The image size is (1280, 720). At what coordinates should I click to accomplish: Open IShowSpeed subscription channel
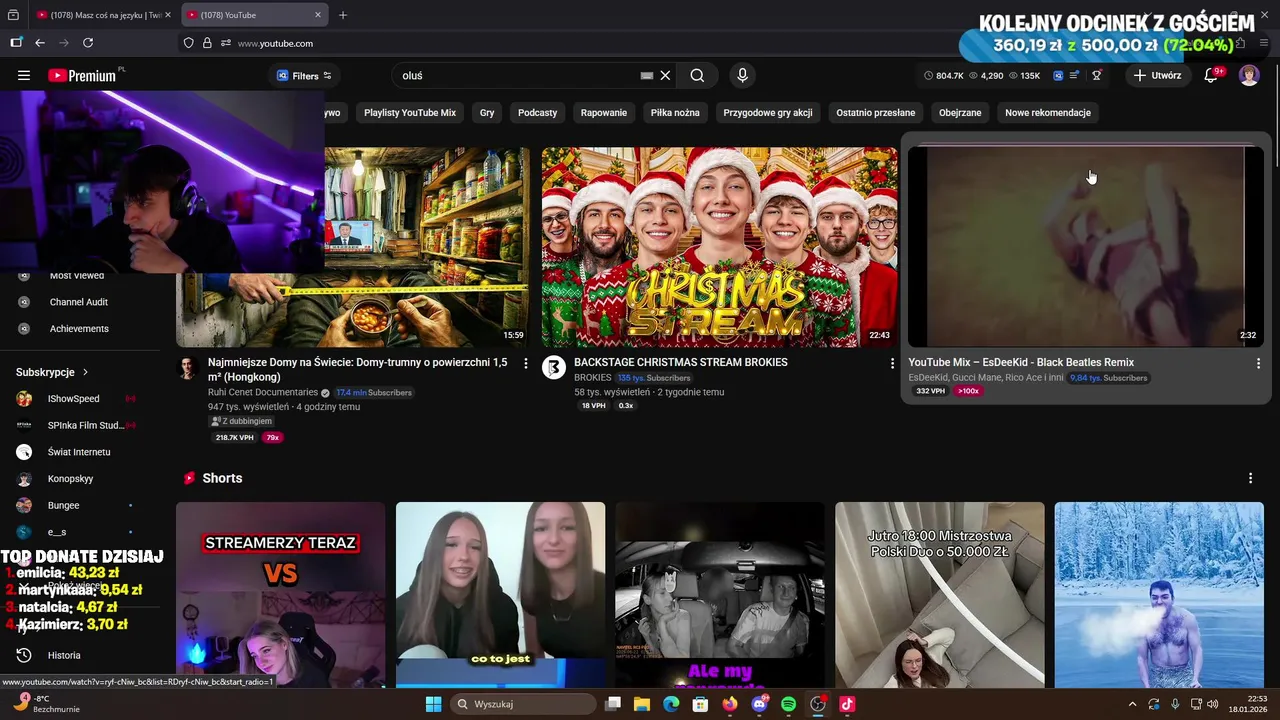point(76,399)
